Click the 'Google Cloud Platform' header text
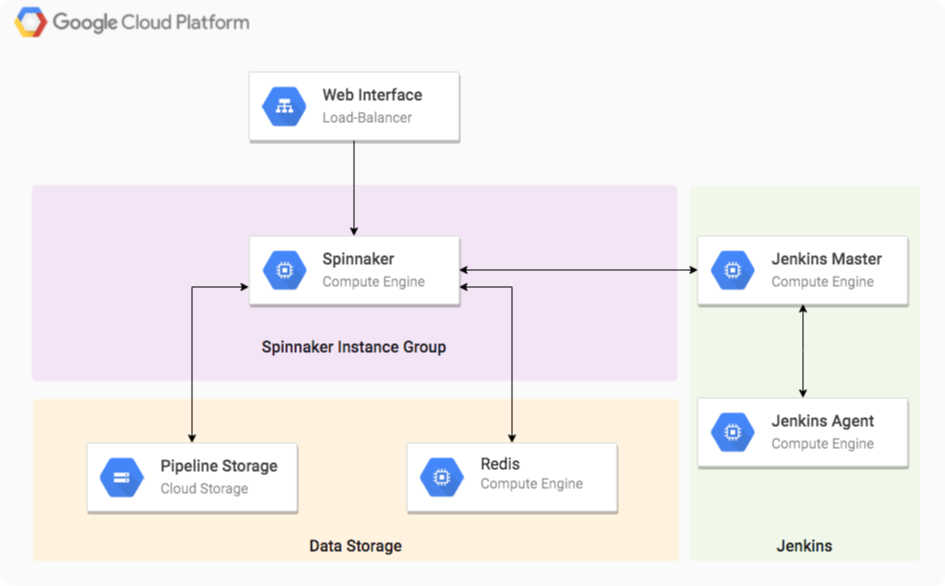Viewport: 945px width, 586px height. tap(151, 23)
